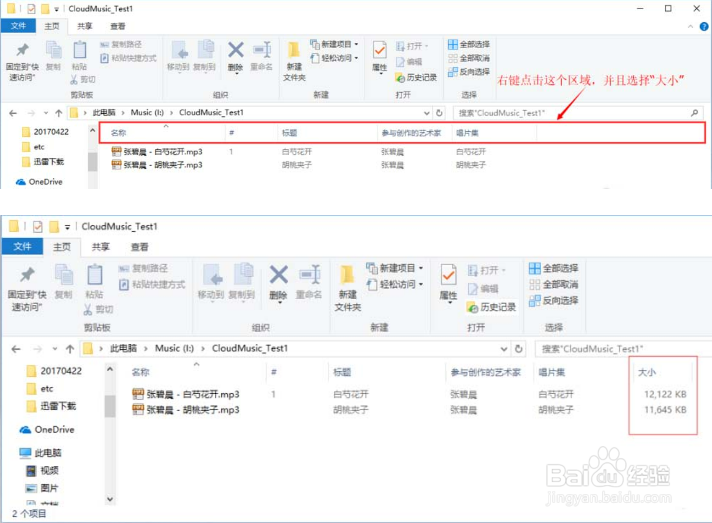Select 20170422 folder in top window tree
The image size is (712, 523).
click(45, 132)
